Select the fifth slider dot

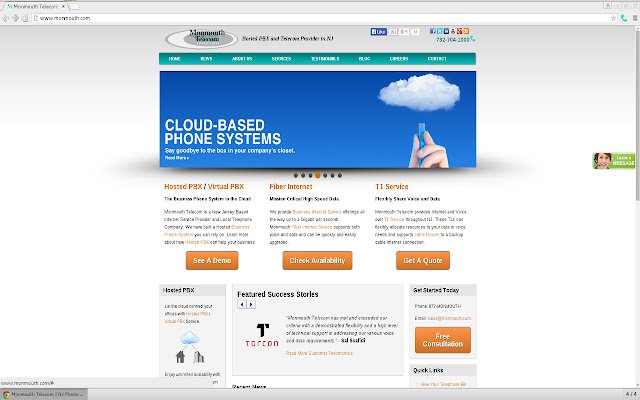pos(325,176)
